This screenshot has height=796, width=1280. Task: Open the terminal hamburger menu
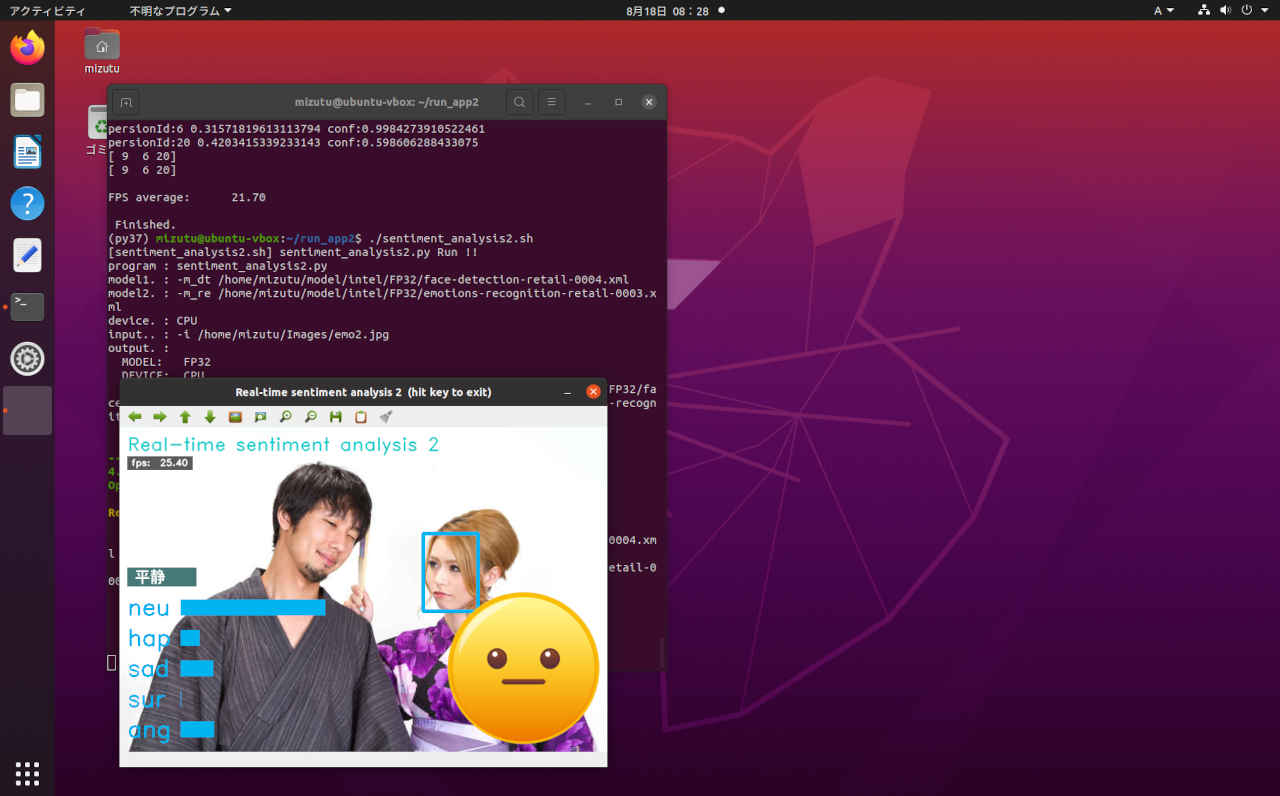pos(551,101)
